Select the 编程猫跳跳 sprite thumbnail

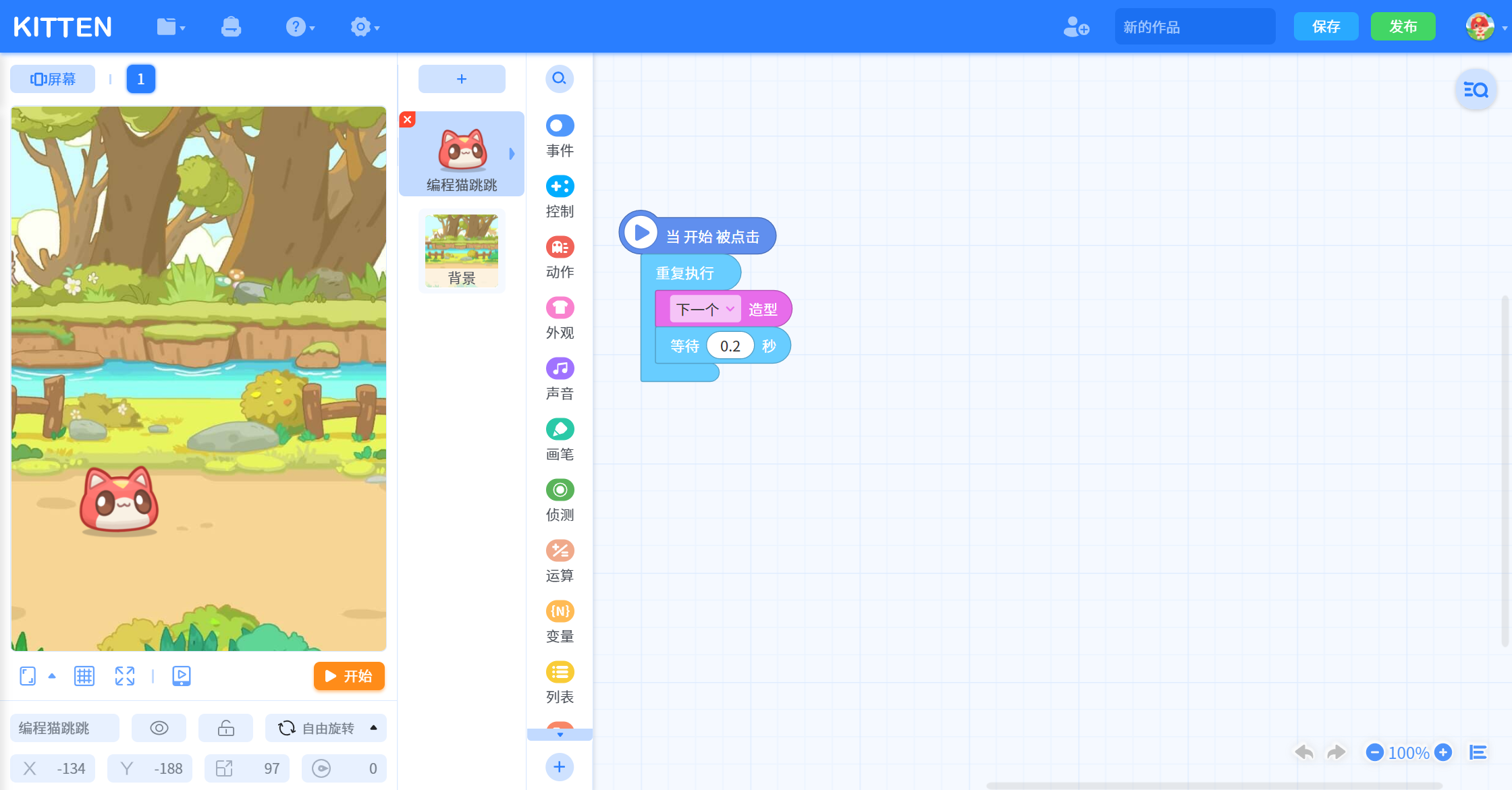(462, 154)
